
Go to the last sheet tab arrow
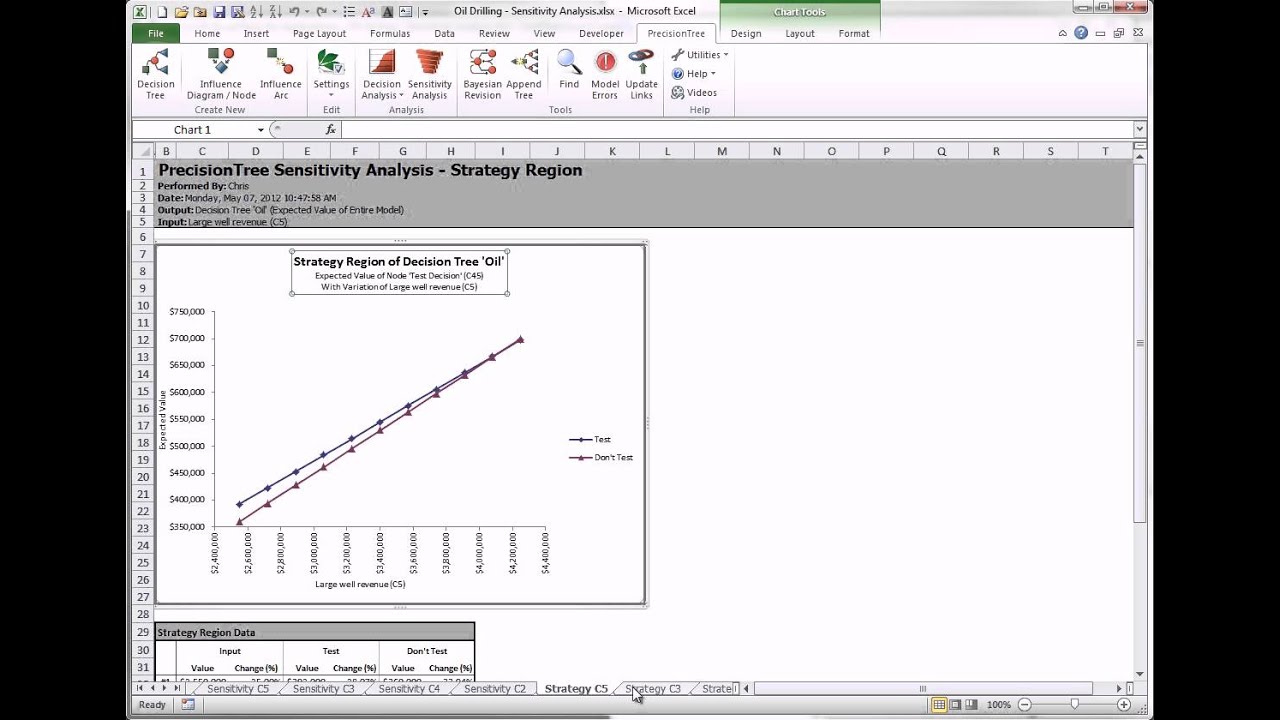(x=177, y=689)
